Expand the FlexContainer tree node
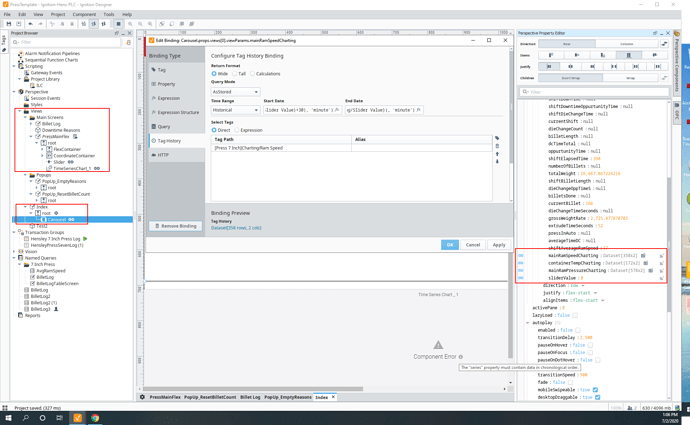690x425 pixels. coord(42,149)
